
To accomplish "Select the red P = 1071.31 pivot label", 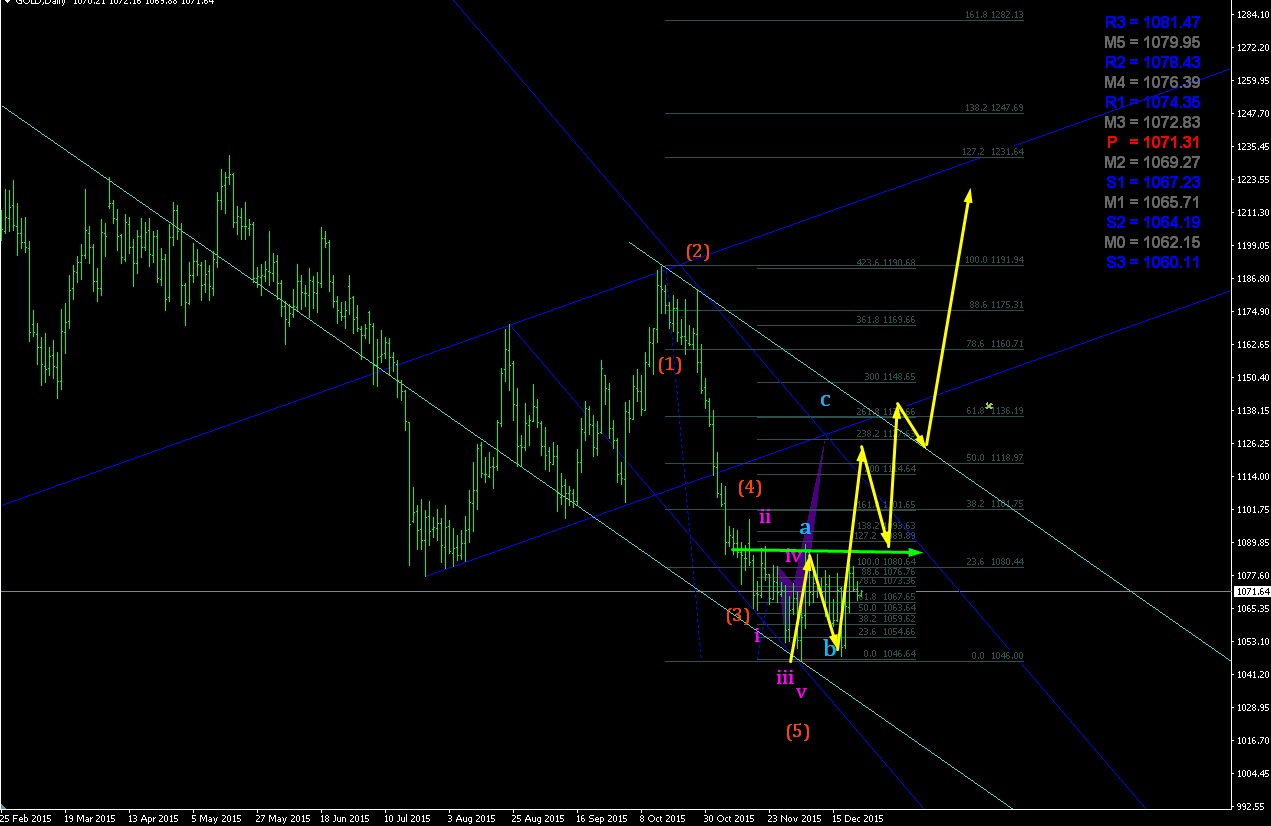I will pos(1152,142).
